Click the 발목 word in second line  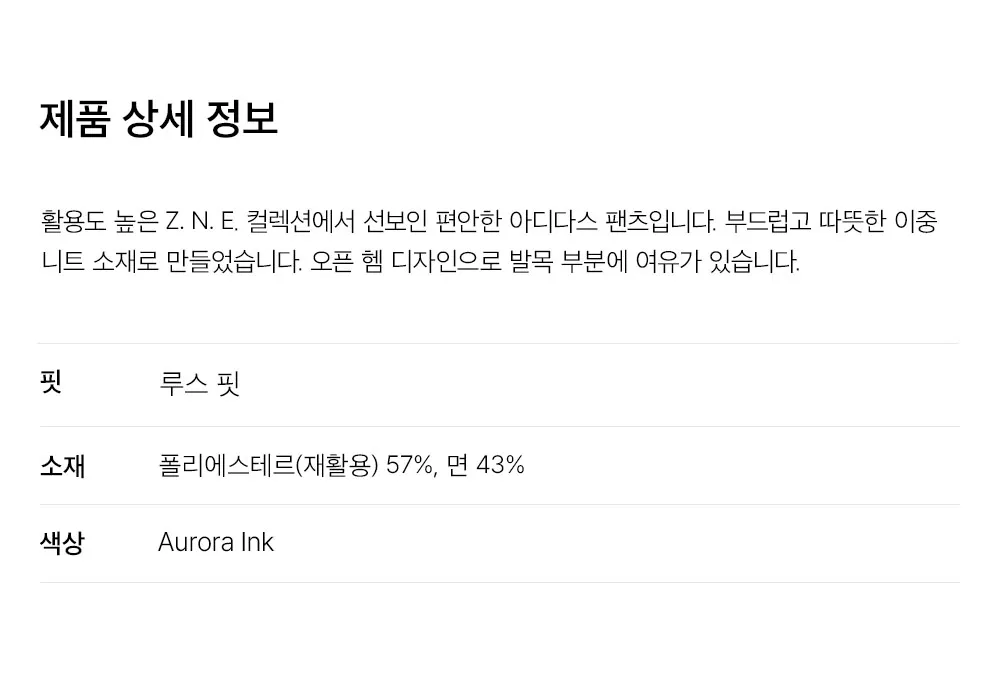531,261
